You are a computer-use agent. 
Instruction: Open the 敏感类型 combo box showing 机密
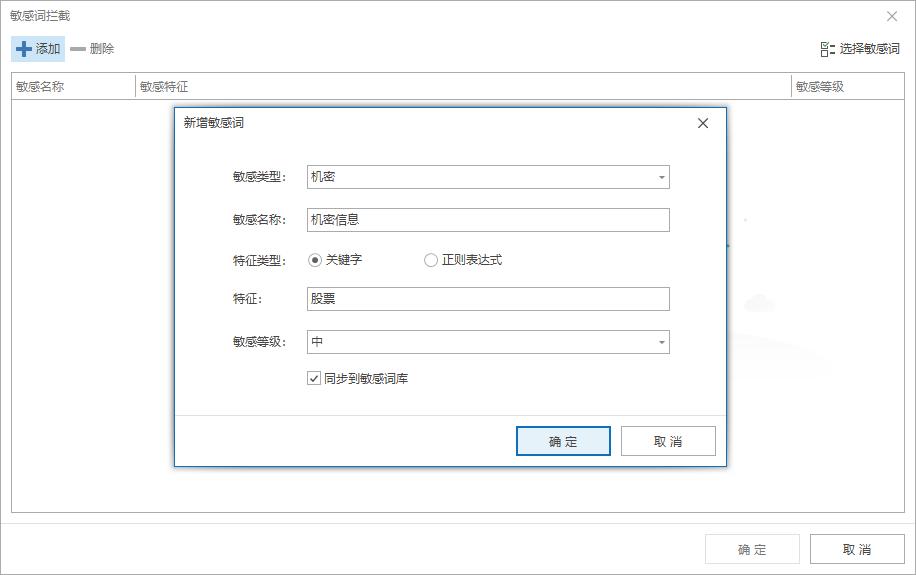[480, 177]
